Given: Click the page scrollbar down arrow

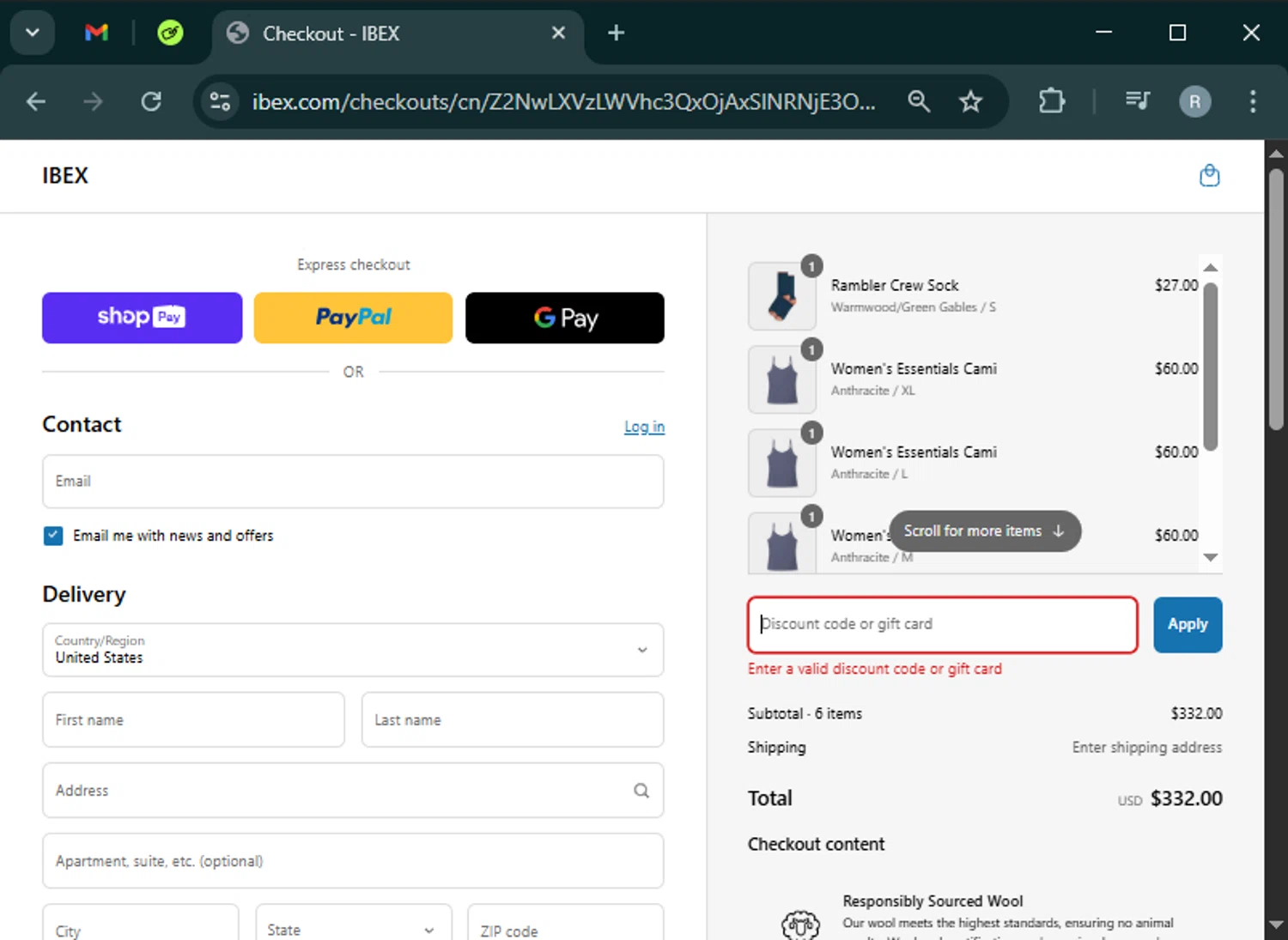Looking at the screenshot, I should click(x=1276, y=925).
